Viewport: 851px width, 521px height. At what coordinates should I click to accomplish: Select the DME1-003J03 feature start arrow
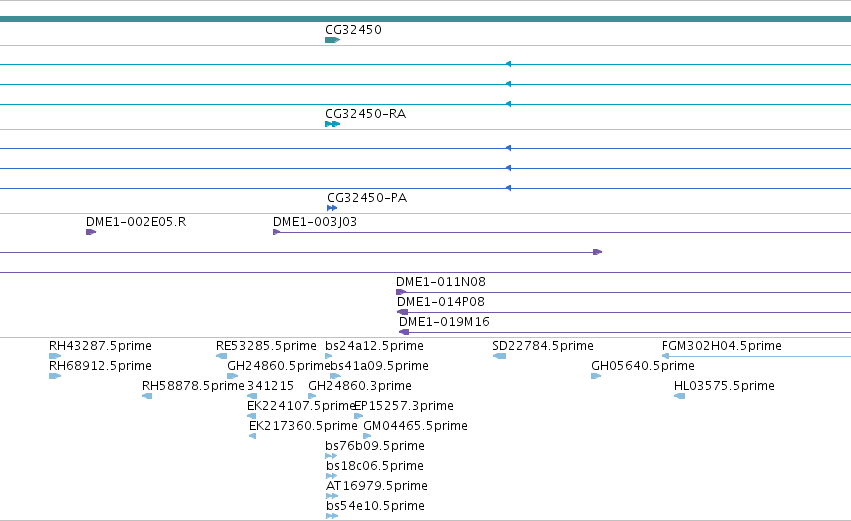click(277, 232)
